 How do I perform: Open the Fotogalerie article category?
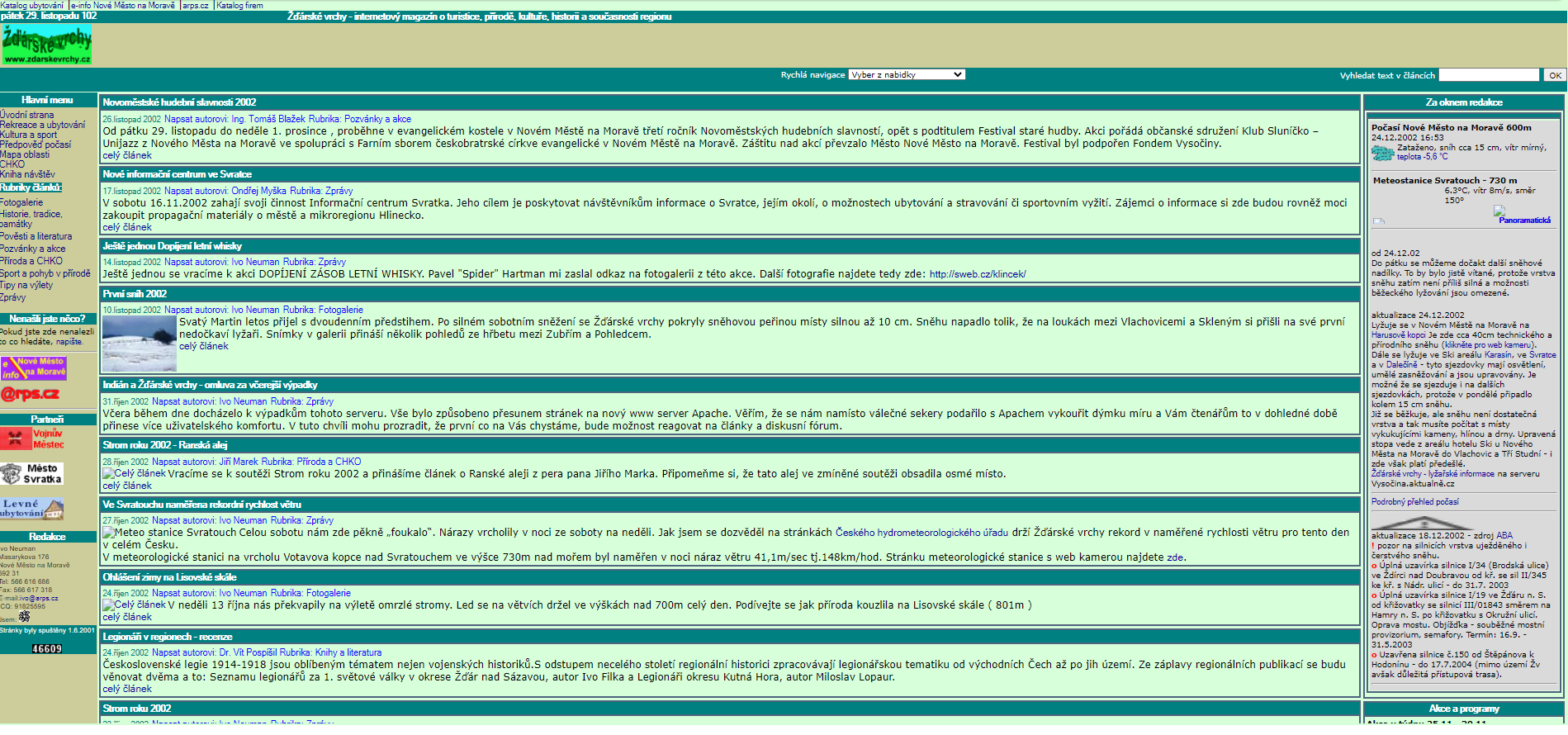coord(21,202)
